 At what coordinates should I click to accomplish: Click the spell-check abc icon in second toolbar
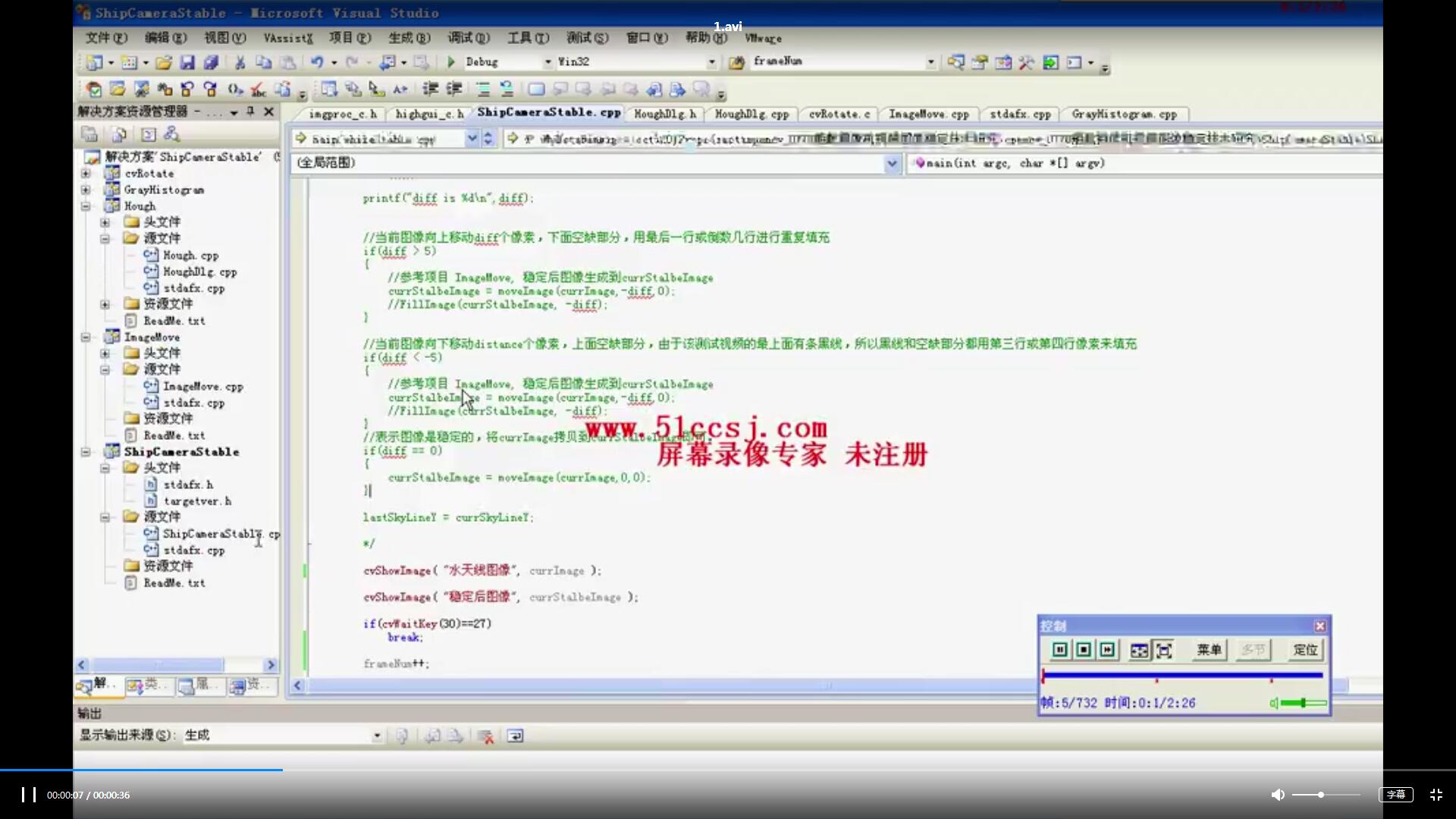tap(259, 89)
